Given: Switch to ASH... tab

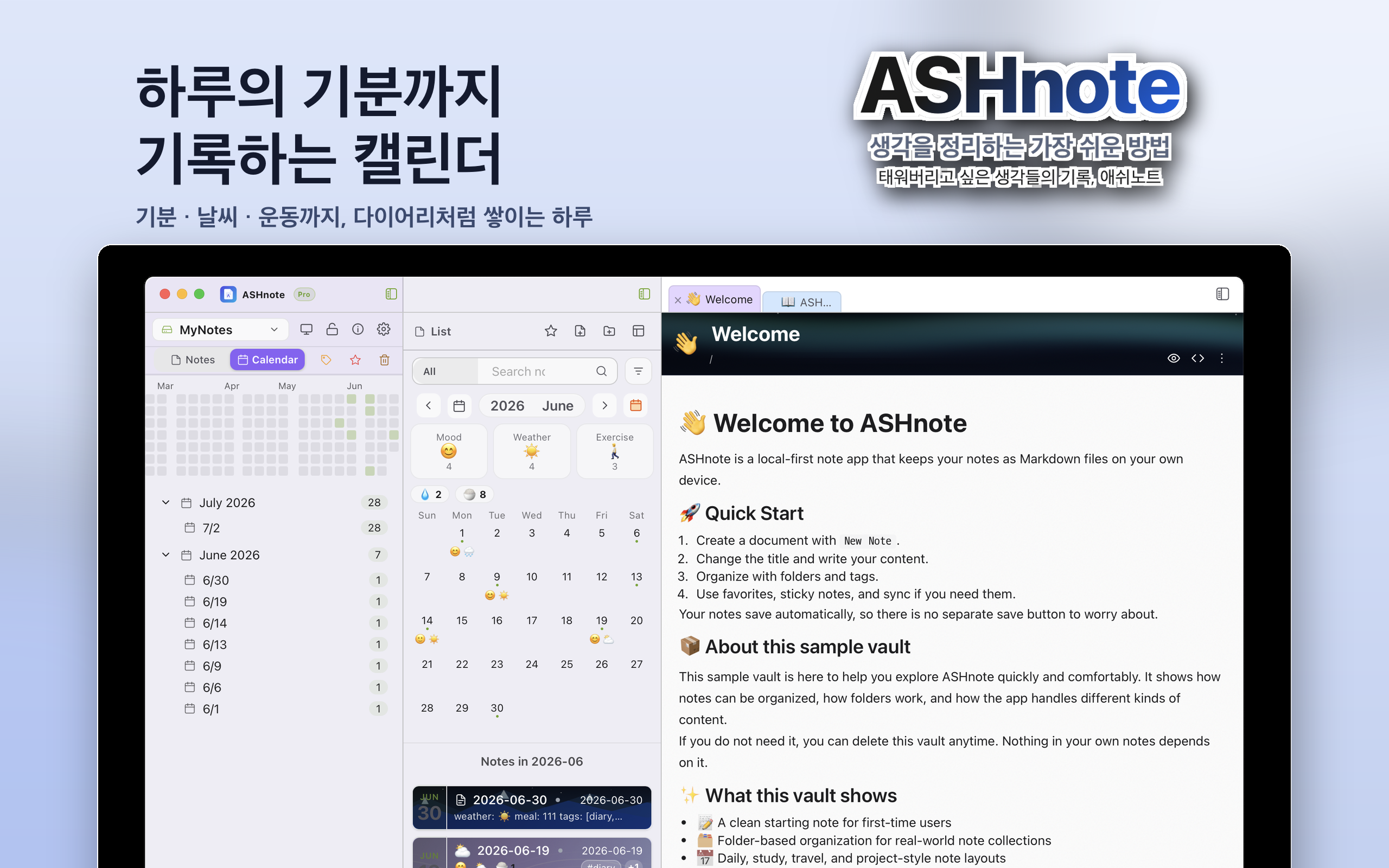Looking at the screenshot, I should click(802, 302).
